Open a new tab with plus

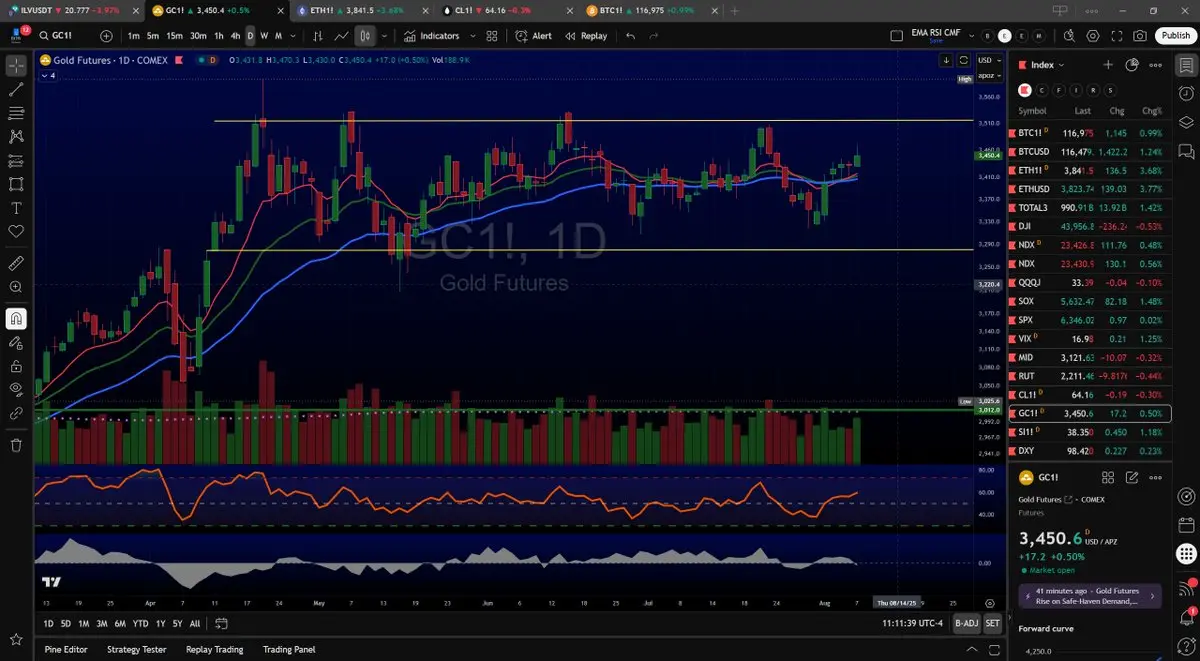[735, 10]
